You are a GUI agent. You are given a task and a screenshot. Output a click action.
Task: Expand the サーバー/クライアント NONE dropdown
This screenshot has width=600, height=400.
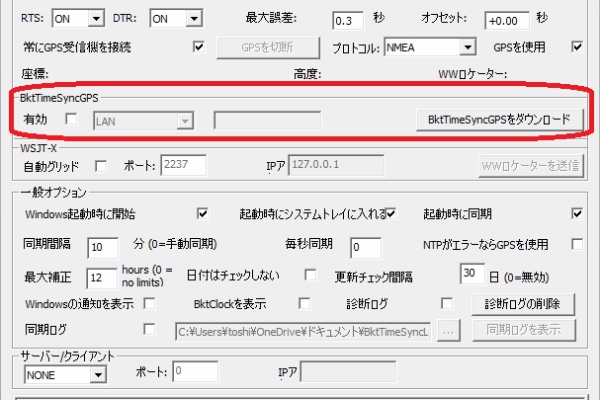tap(97, 374)
